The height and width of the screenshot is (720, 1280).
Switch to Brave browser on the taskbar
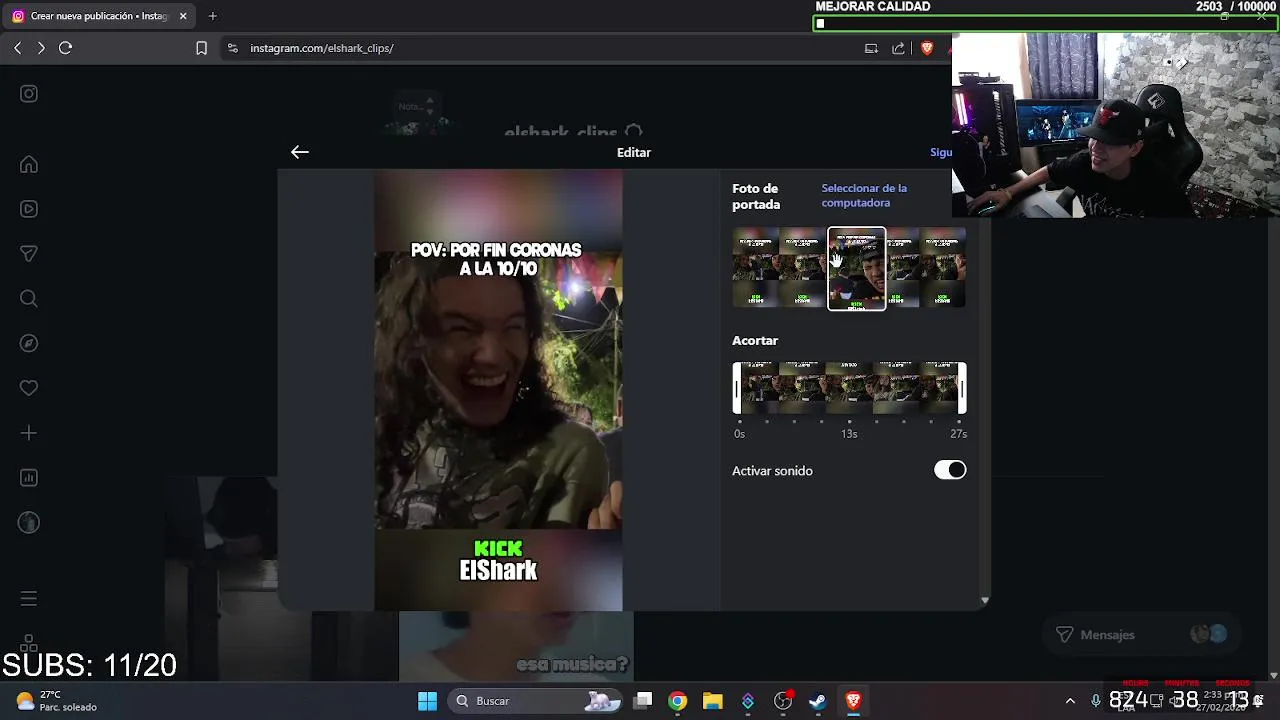pyautogui.click(x=853, y=701)
